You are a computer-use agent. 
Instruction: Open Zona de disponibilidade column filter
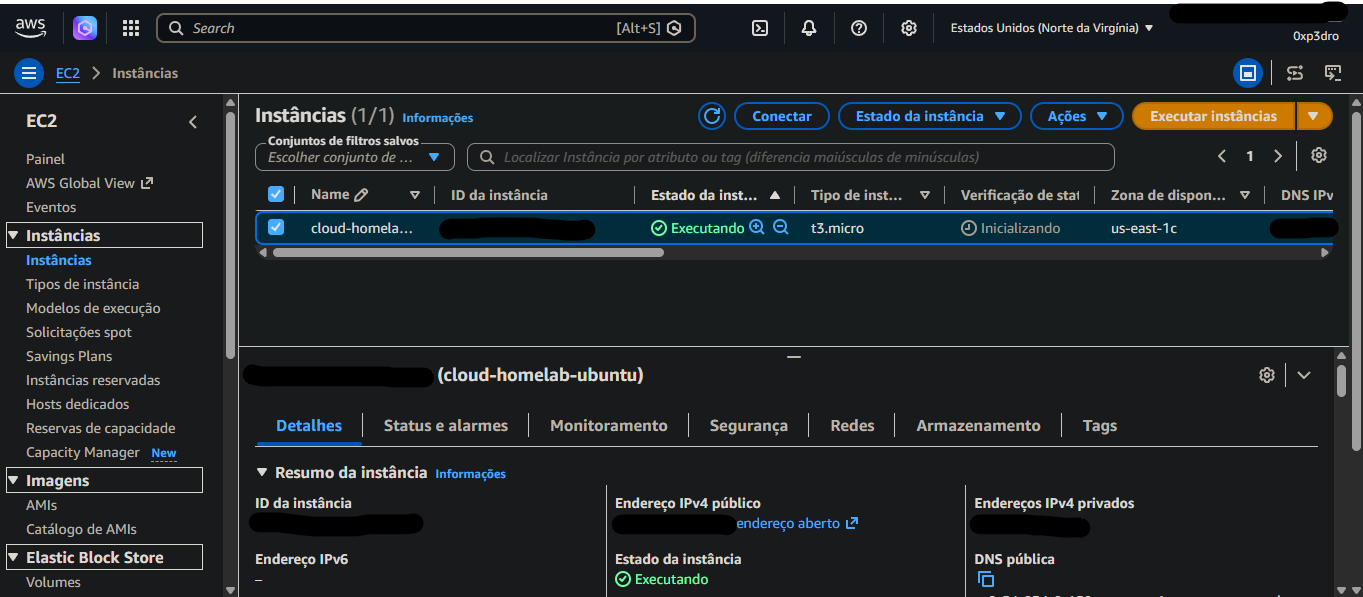1245,195
